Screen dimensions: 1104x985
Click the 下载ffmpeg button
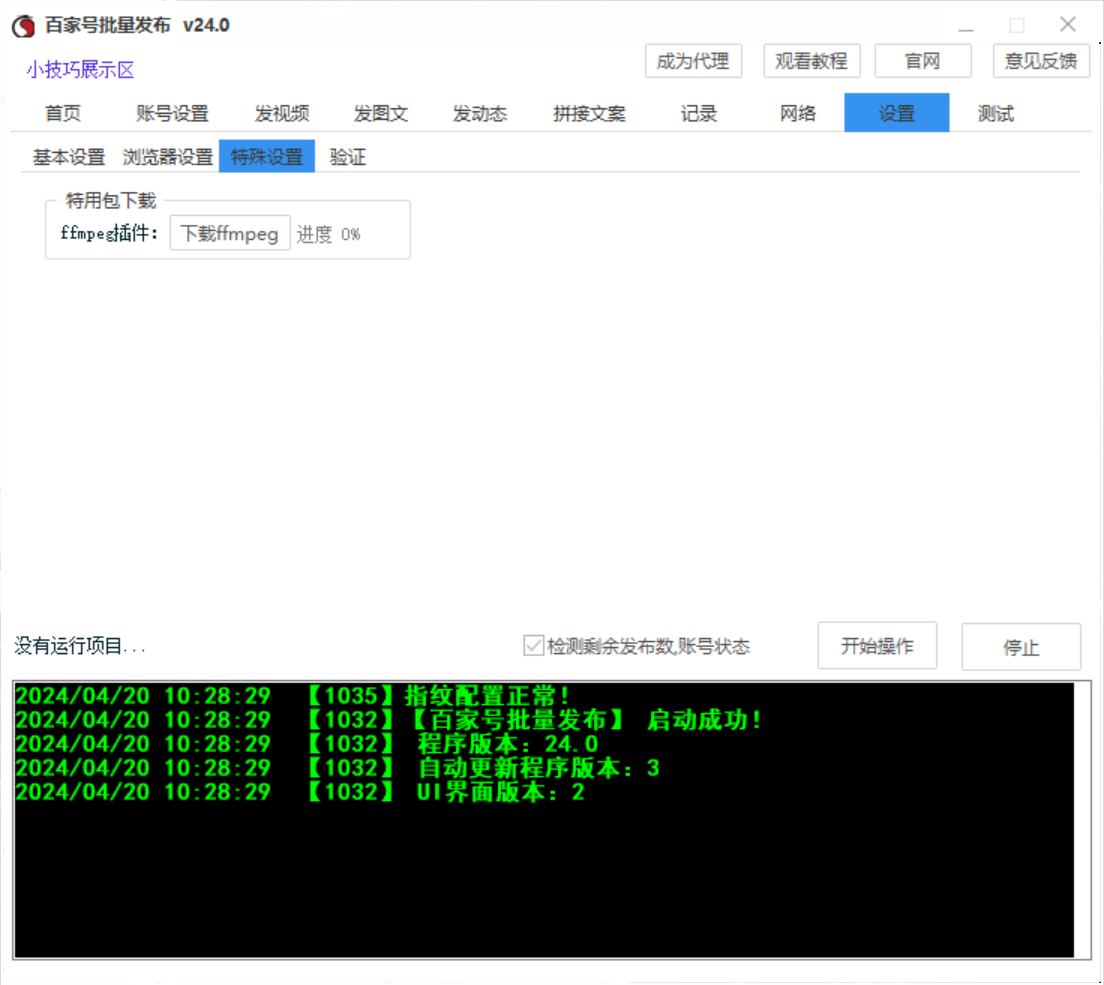[230, 233]
